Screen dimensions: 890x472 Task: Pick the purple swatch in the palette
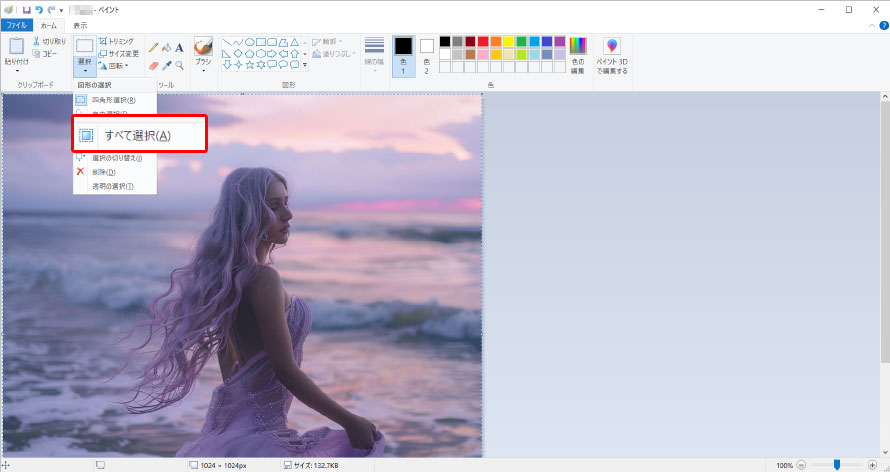560,41
